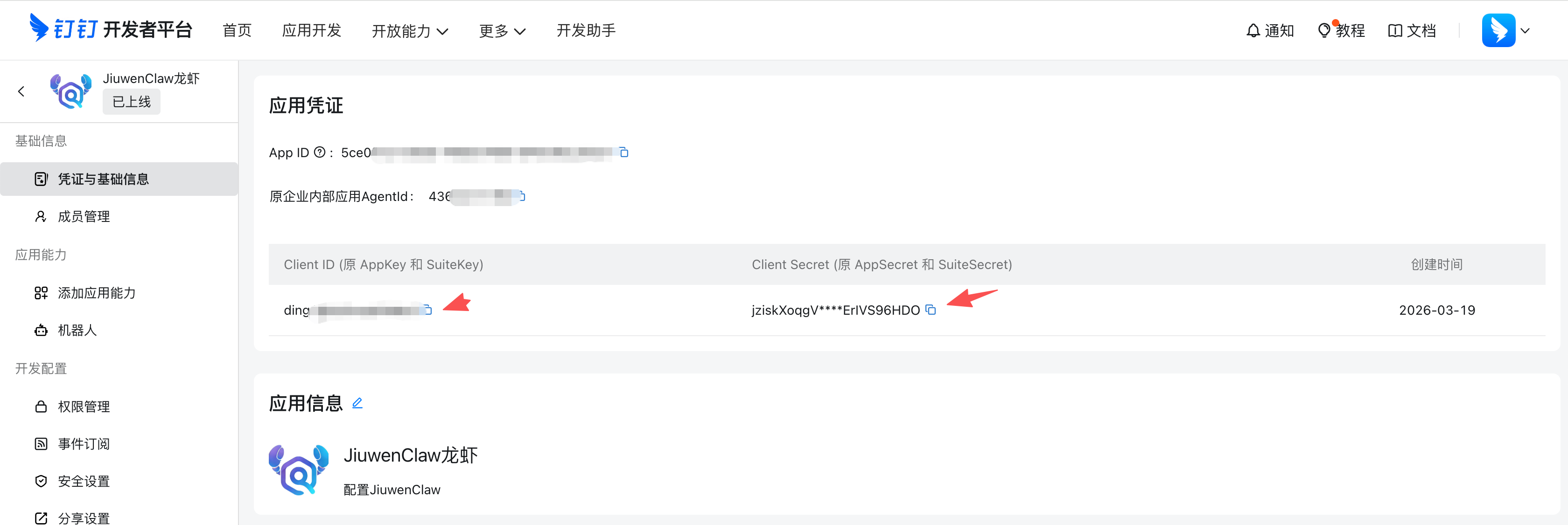Screen dimensions: 1568x525
Task: Select 凭证与基础信息 in sidebar
Action: (119, 179)
